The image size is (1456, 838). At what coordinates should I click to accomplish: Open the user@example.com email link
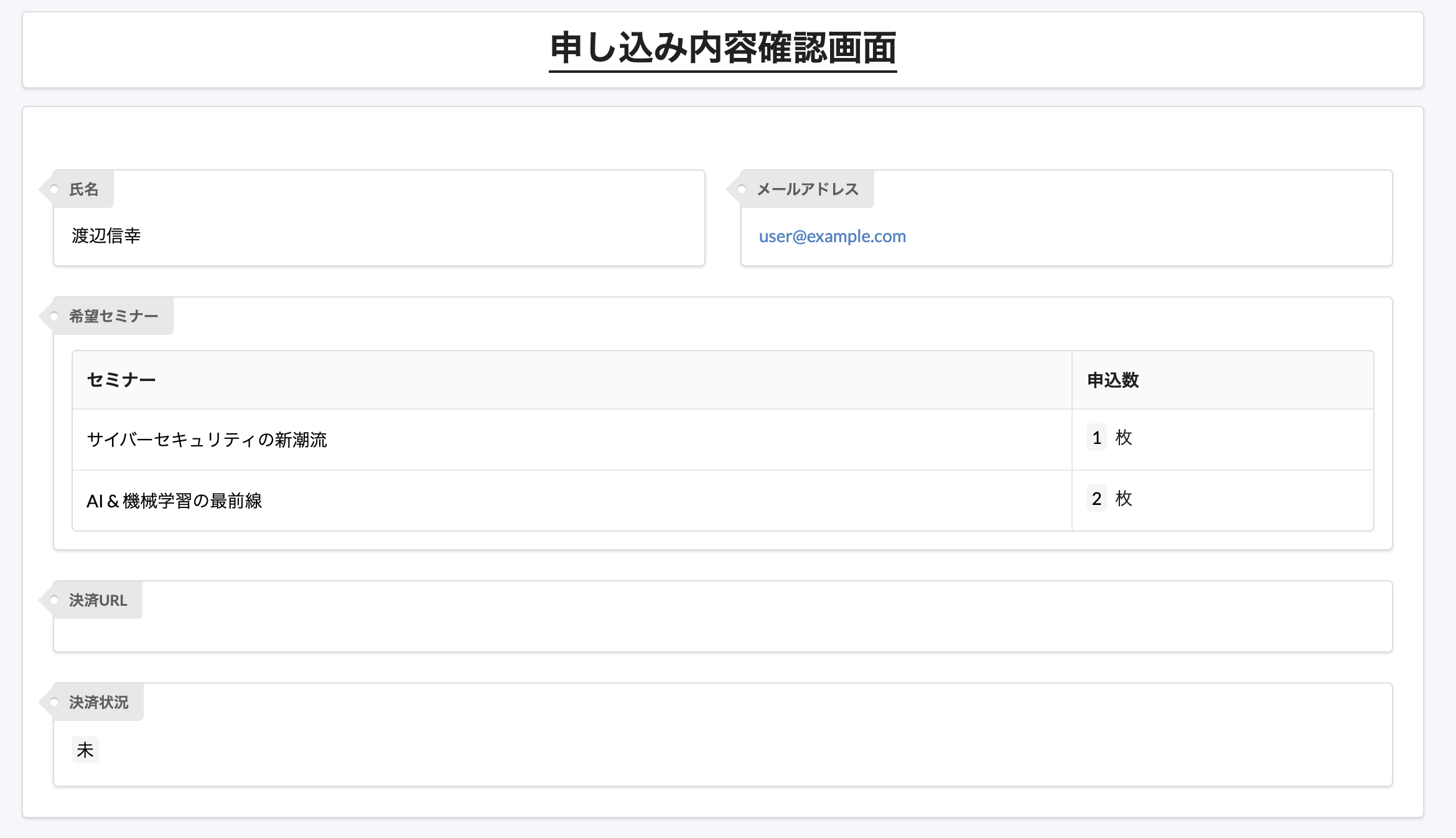click(x=832, y=236)
